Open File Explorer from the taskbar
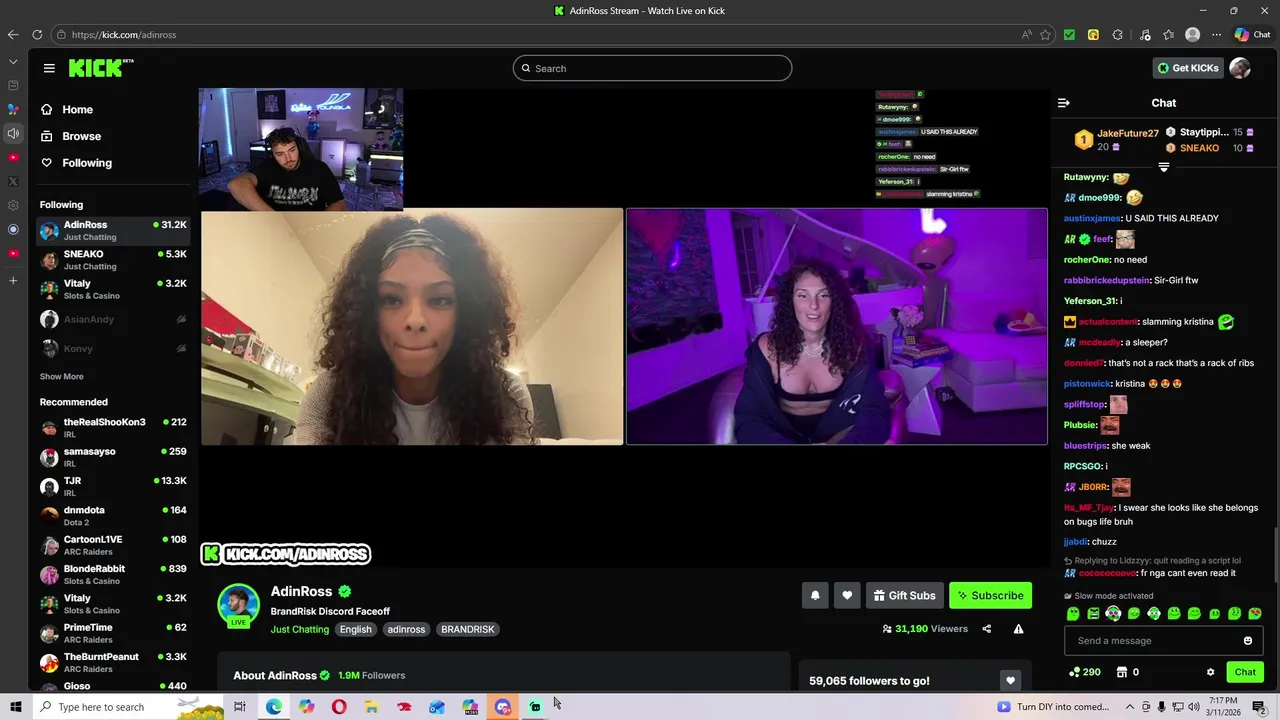Viewport: 1280px width, 720px height. pyautogui.click(x=372, y=707)
